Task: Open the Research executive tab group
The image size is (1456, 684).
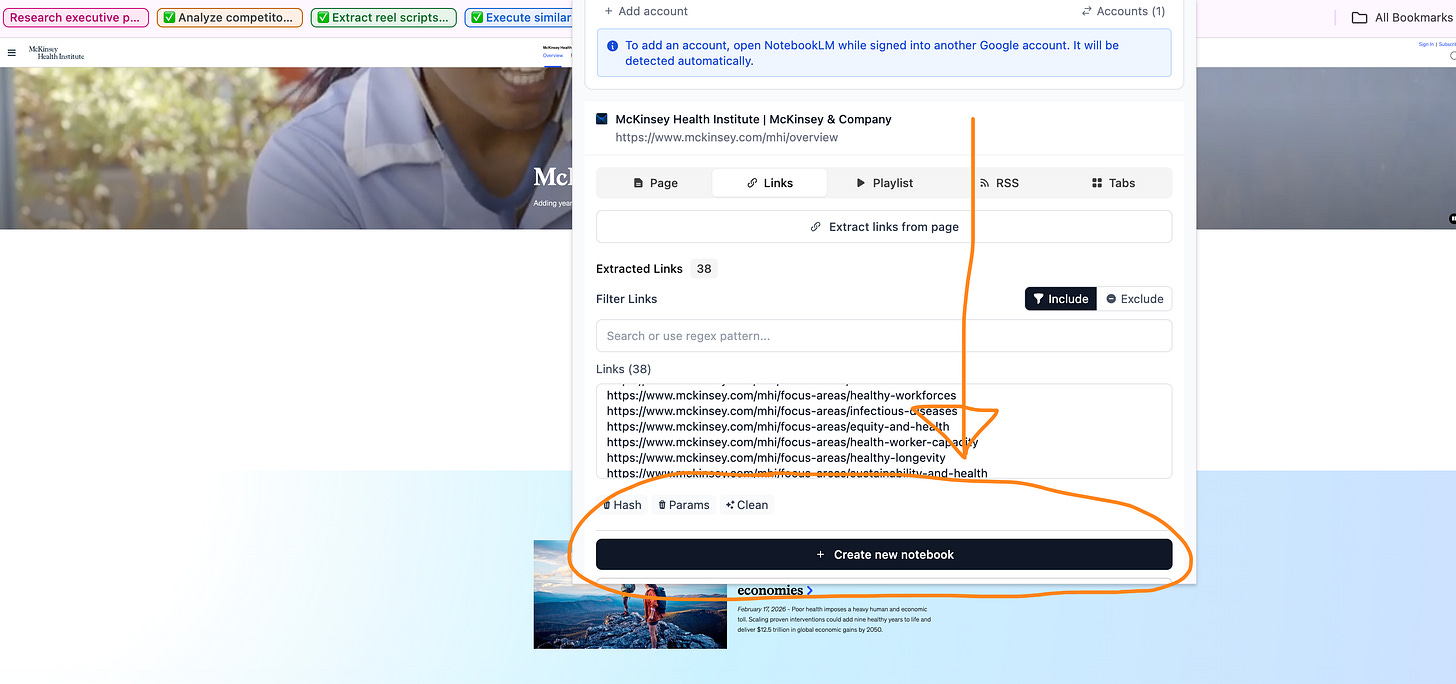Action: coord(75,18)
